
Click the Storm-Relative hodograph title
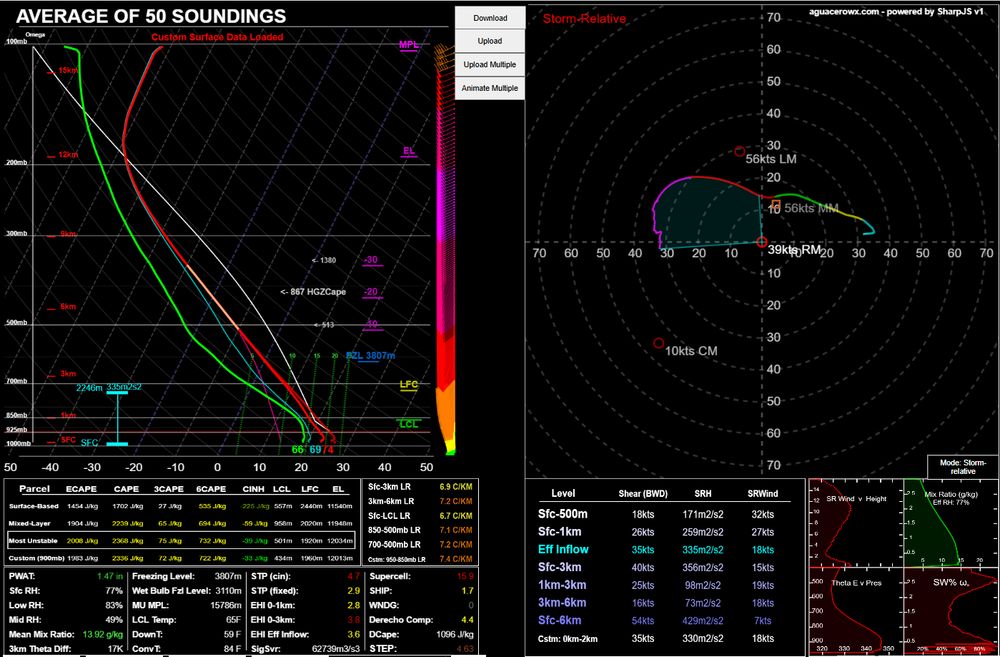[x=584, y=18]
